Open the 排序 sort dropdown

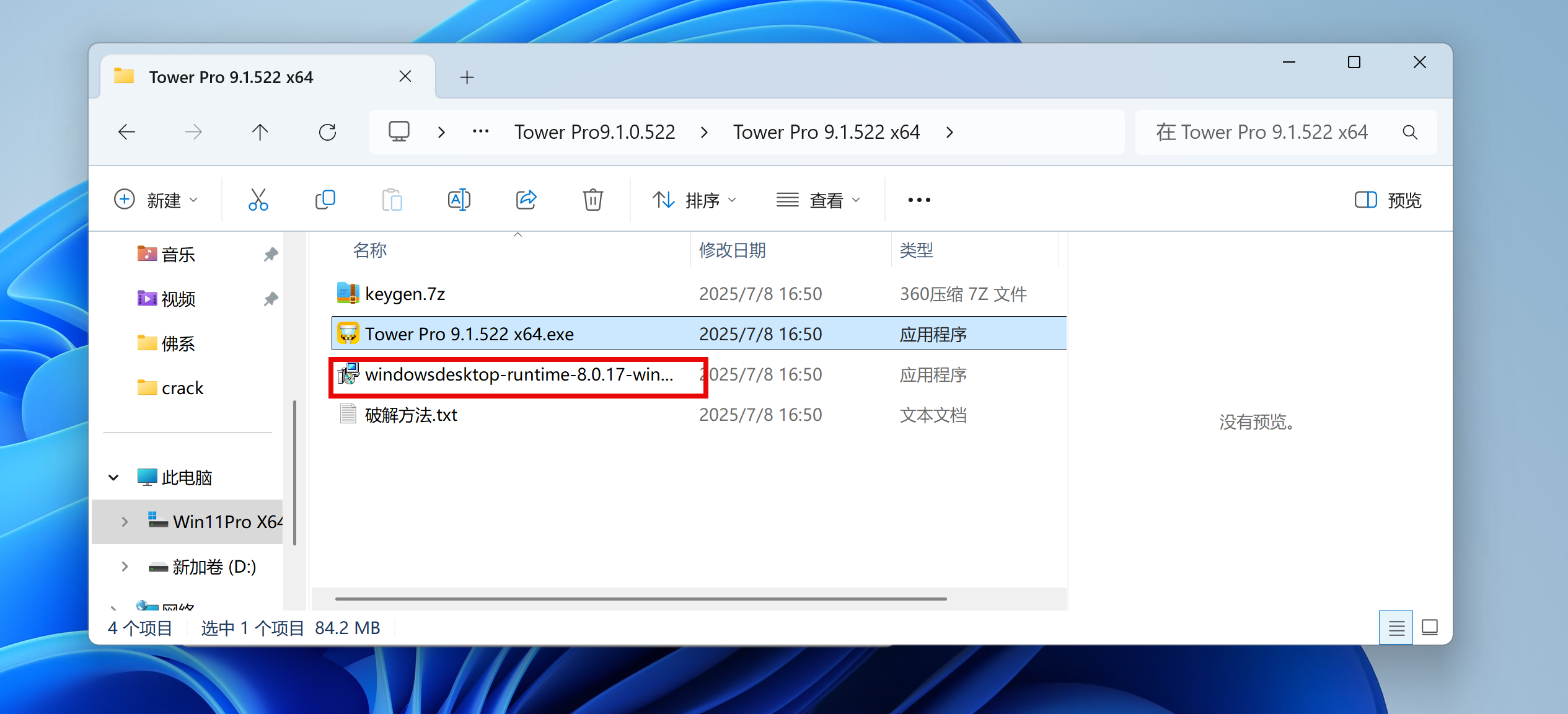[694, 200]
